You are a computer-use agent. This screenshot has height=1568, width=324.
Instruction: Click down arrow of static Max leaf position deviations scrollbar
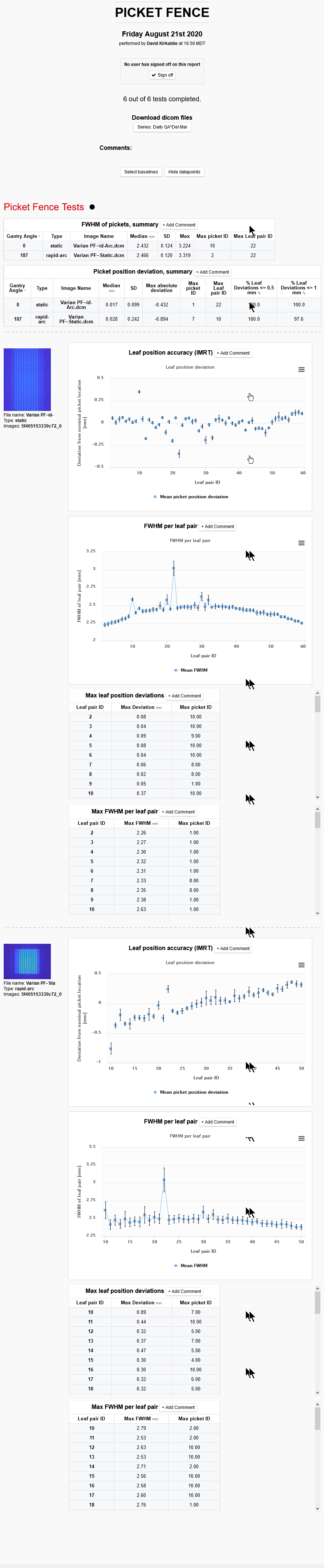coord(317,797)
